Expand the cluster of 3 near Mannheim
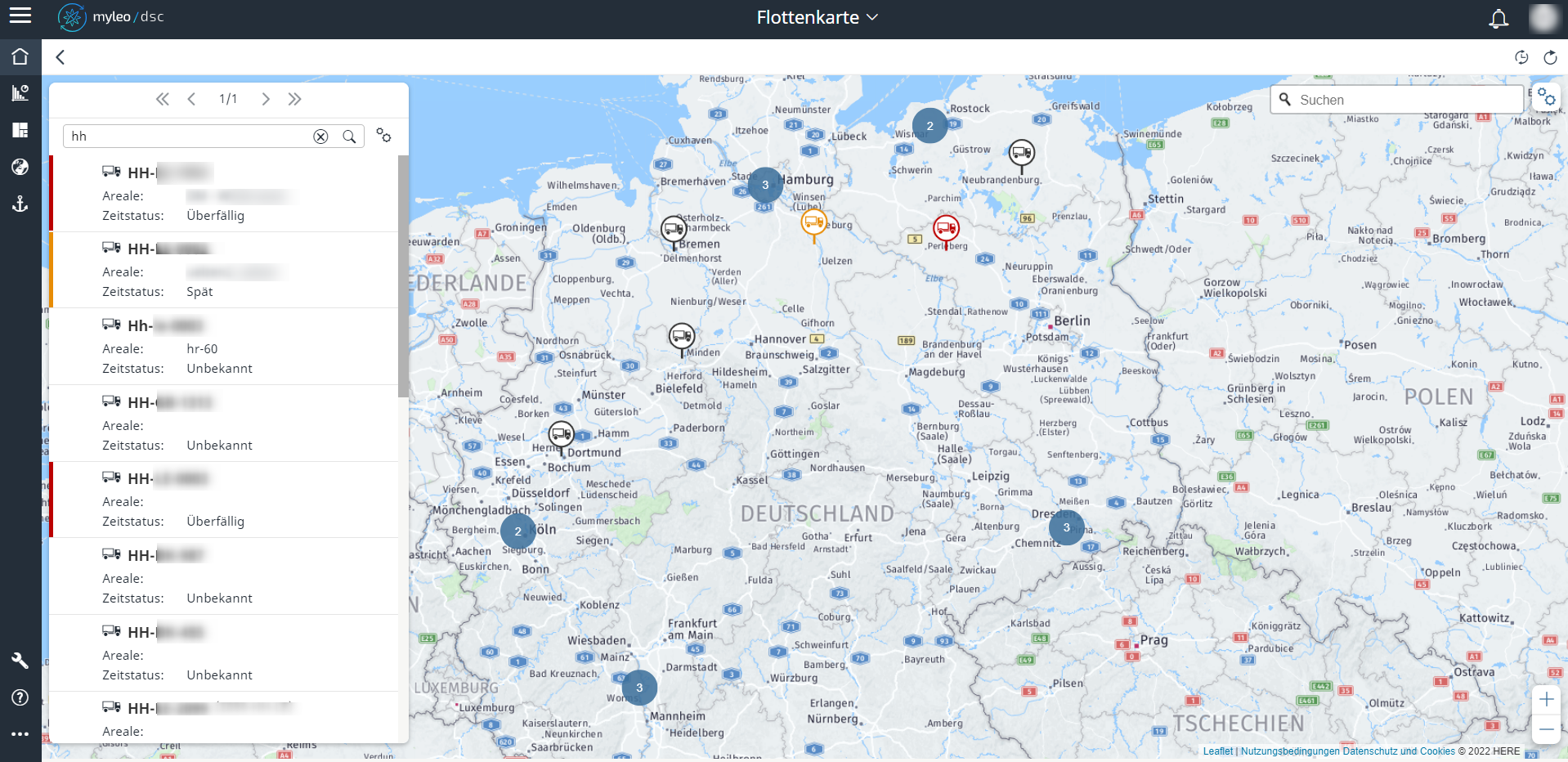Viewport: 1568px width, 762px height. [639, 688]
